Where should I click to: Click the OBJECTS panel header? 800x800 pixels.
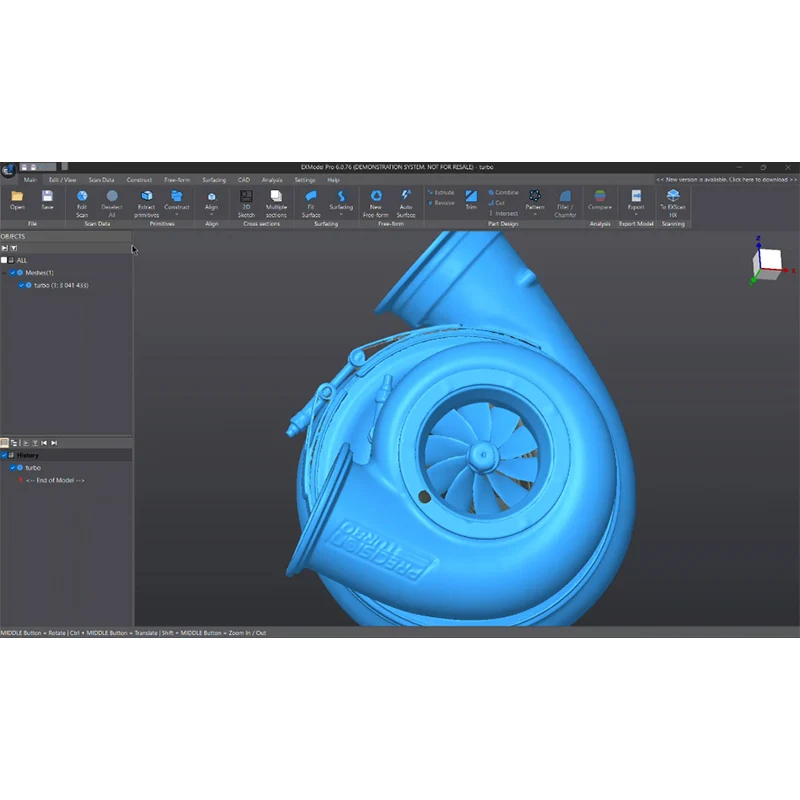(x=66, y=236)
